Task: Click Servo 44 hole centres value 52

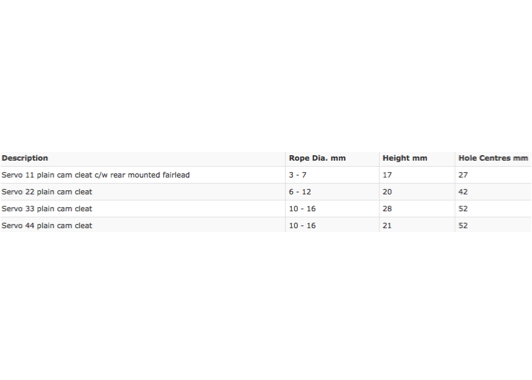Action: coord(463,226)
